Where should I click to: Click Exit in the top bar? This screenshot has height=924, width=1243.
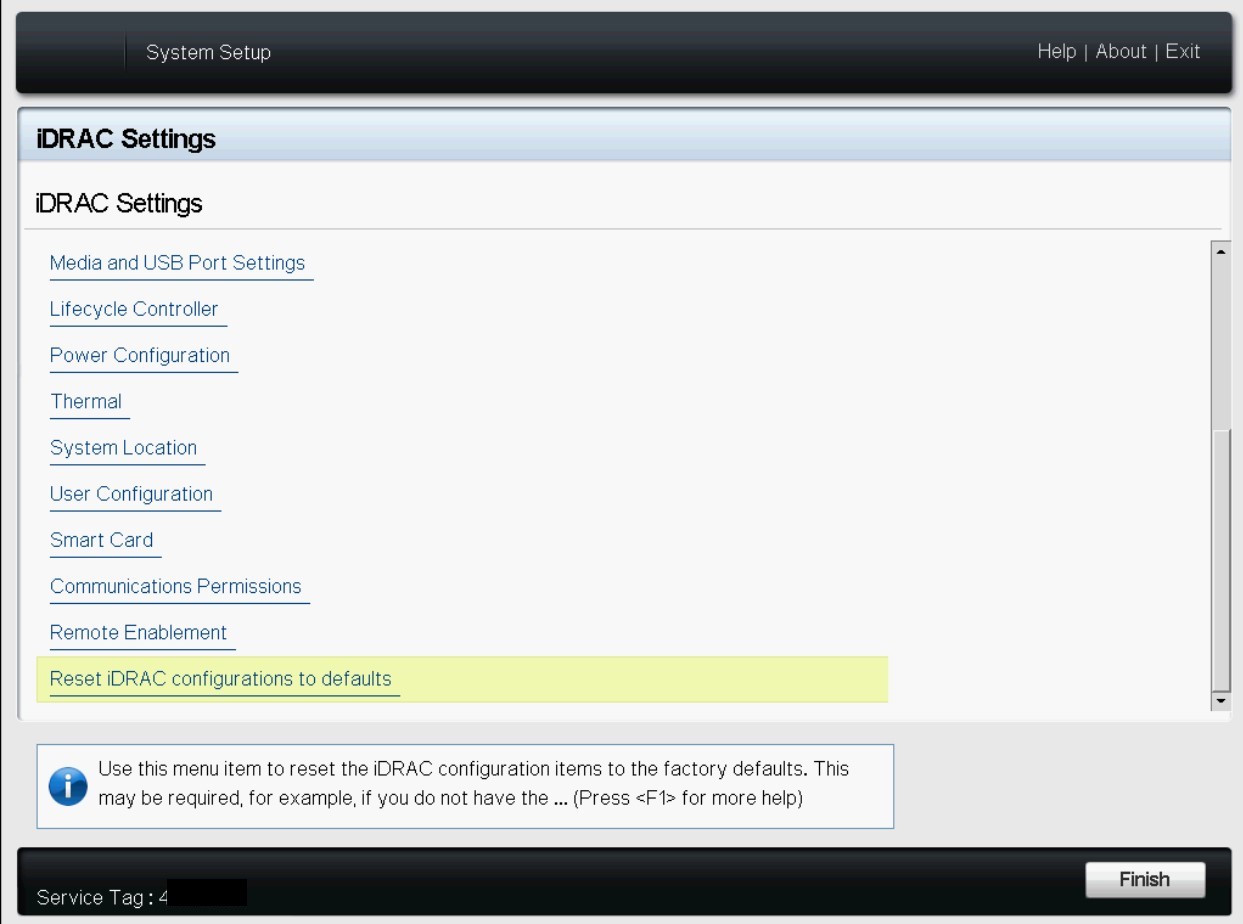click(1182, 51)
